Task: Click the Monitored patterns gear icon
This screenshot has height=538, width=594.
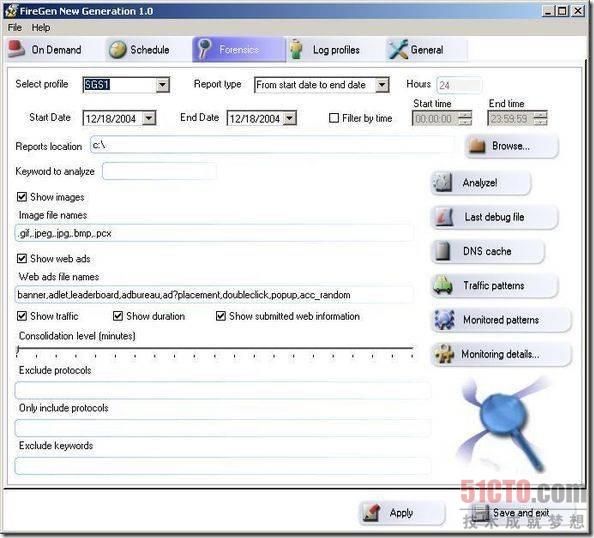Action: (x=444, y=319)
